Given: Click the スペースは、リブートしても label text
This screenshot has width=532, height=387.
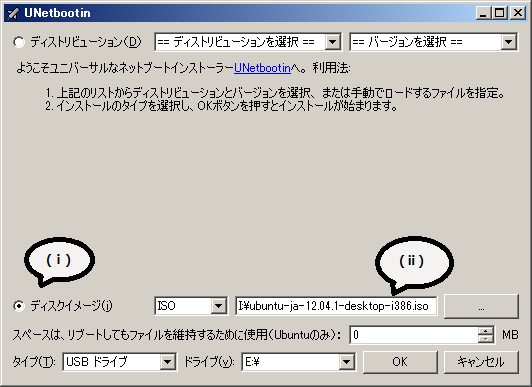Looking at the screenshot, I should (176, 335).
